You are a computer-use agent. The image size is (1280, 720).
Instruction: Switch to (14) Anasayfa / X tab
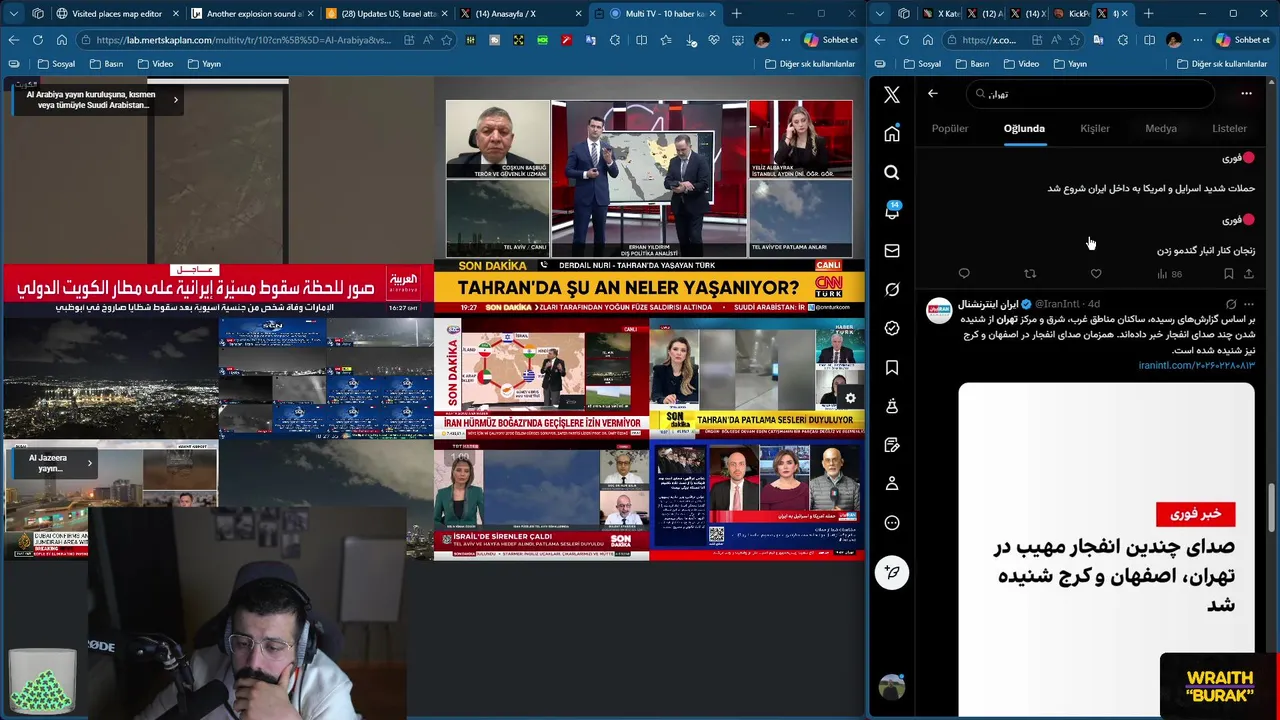pos(520,13)
